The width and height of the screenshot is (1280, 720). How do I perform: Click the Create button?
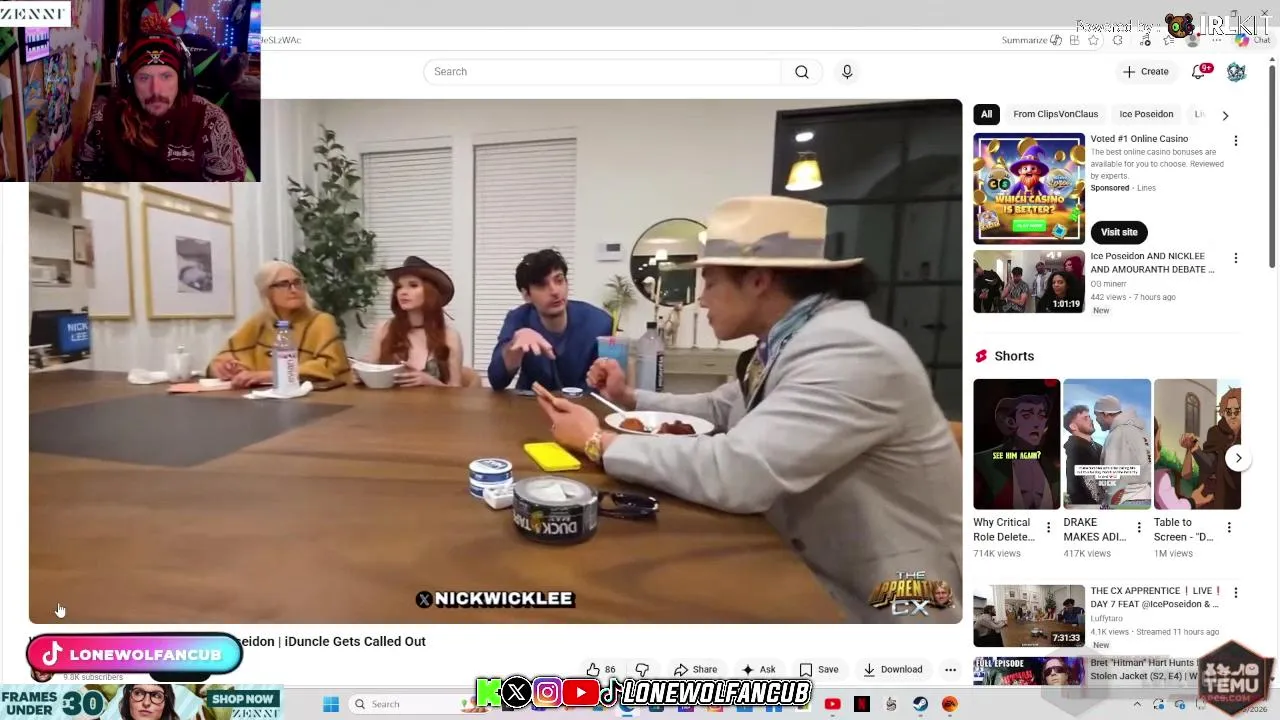click(1145, 72)
